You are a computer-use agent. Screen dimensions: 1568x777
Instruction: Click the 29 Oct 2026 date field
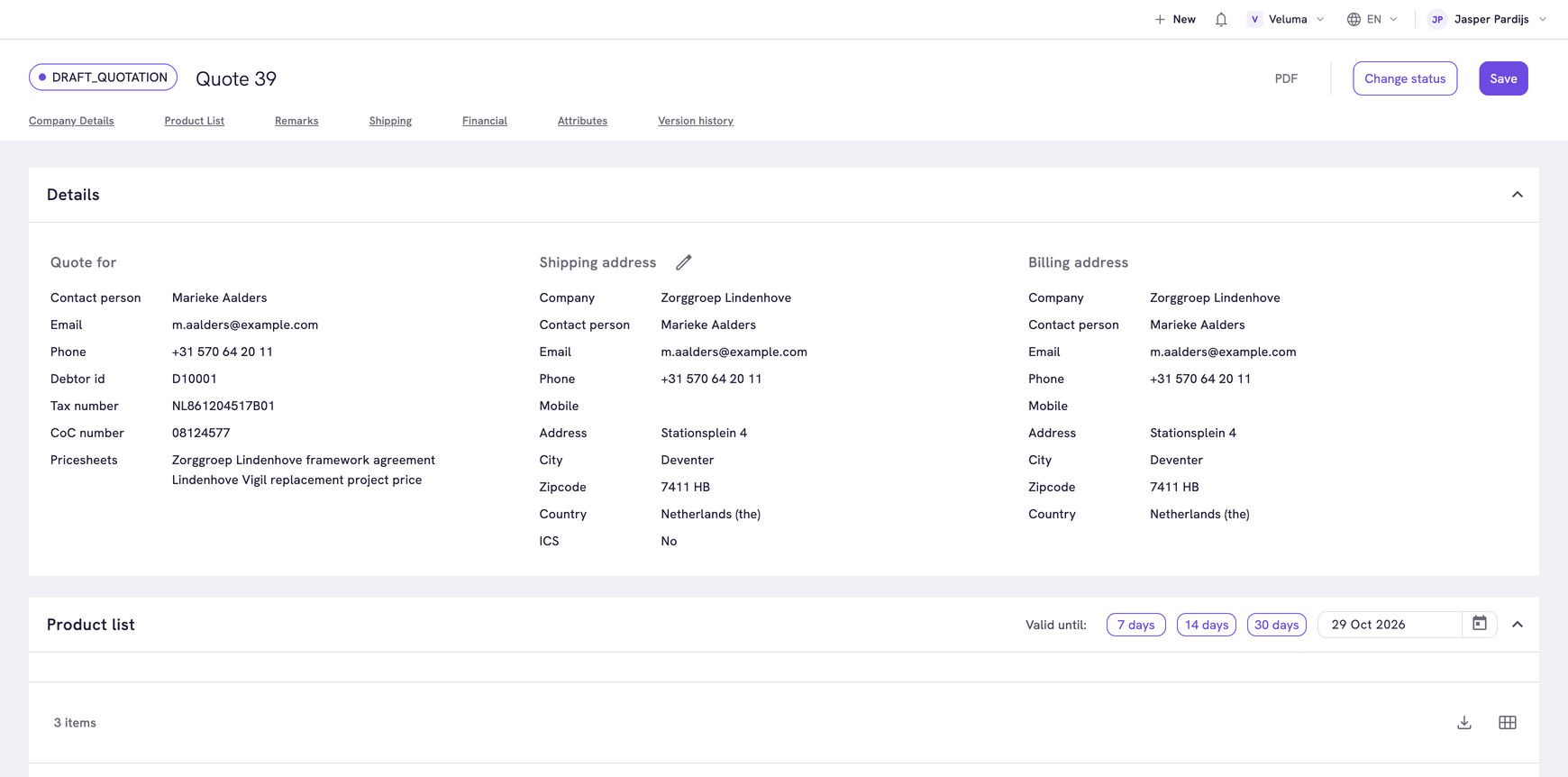[x=1390, y=625]
